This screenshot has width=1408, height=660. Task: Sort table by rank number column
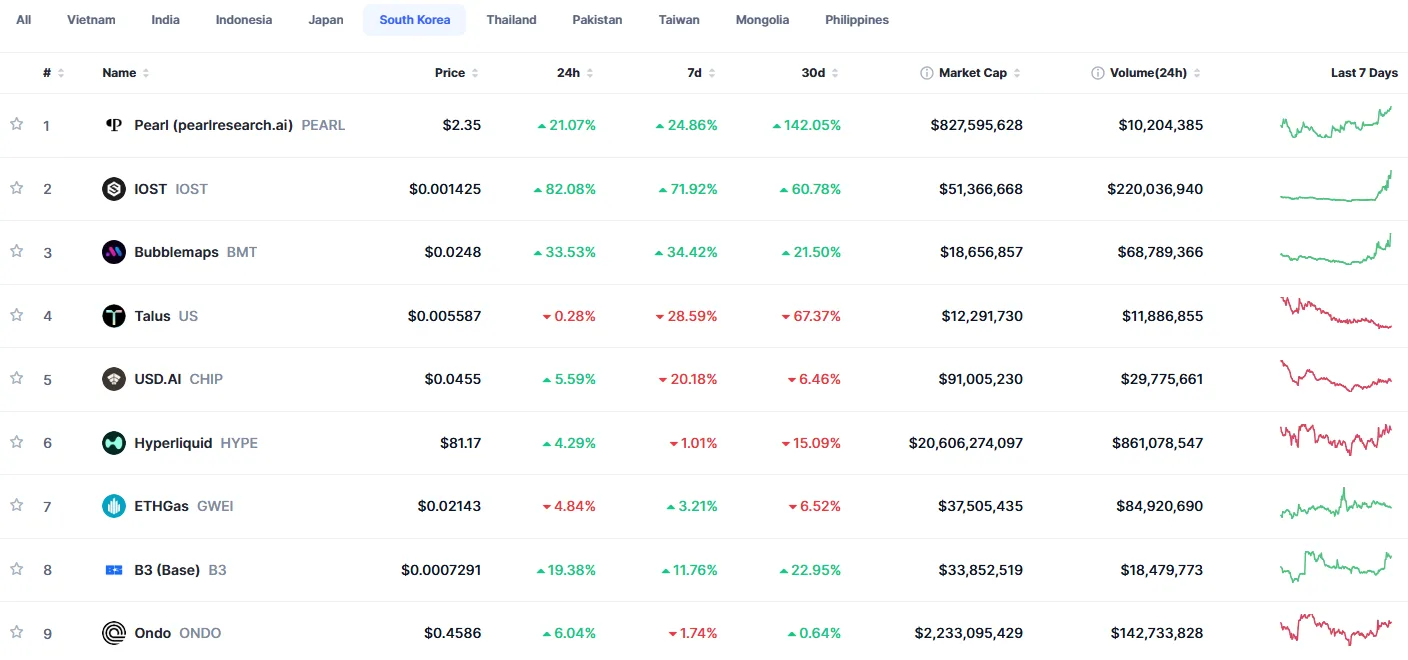[54, 73]
